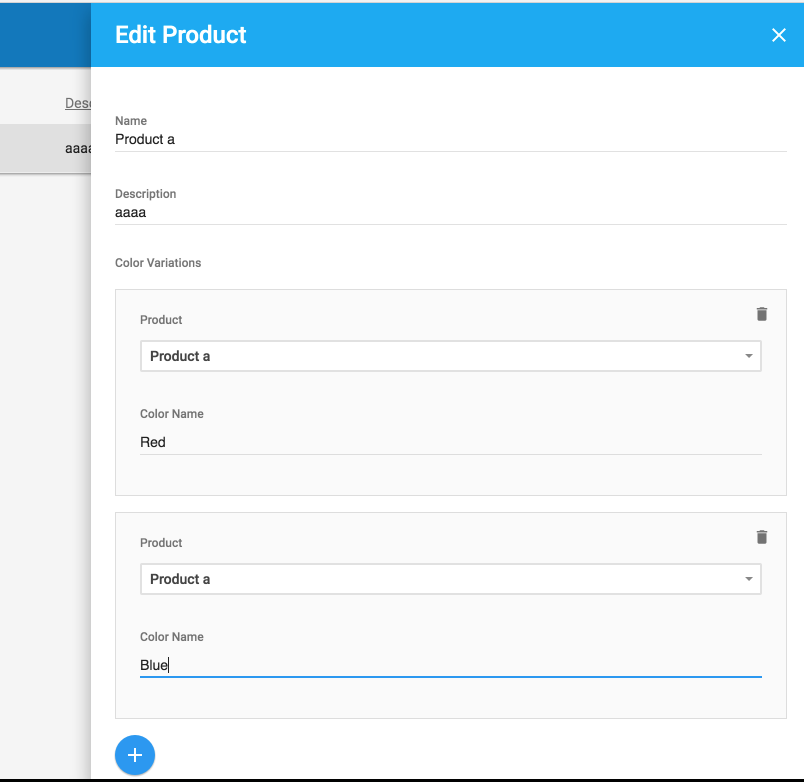Click the arrow on the first Product select
This screenshot has width=804, height=782.
(748, 356)
